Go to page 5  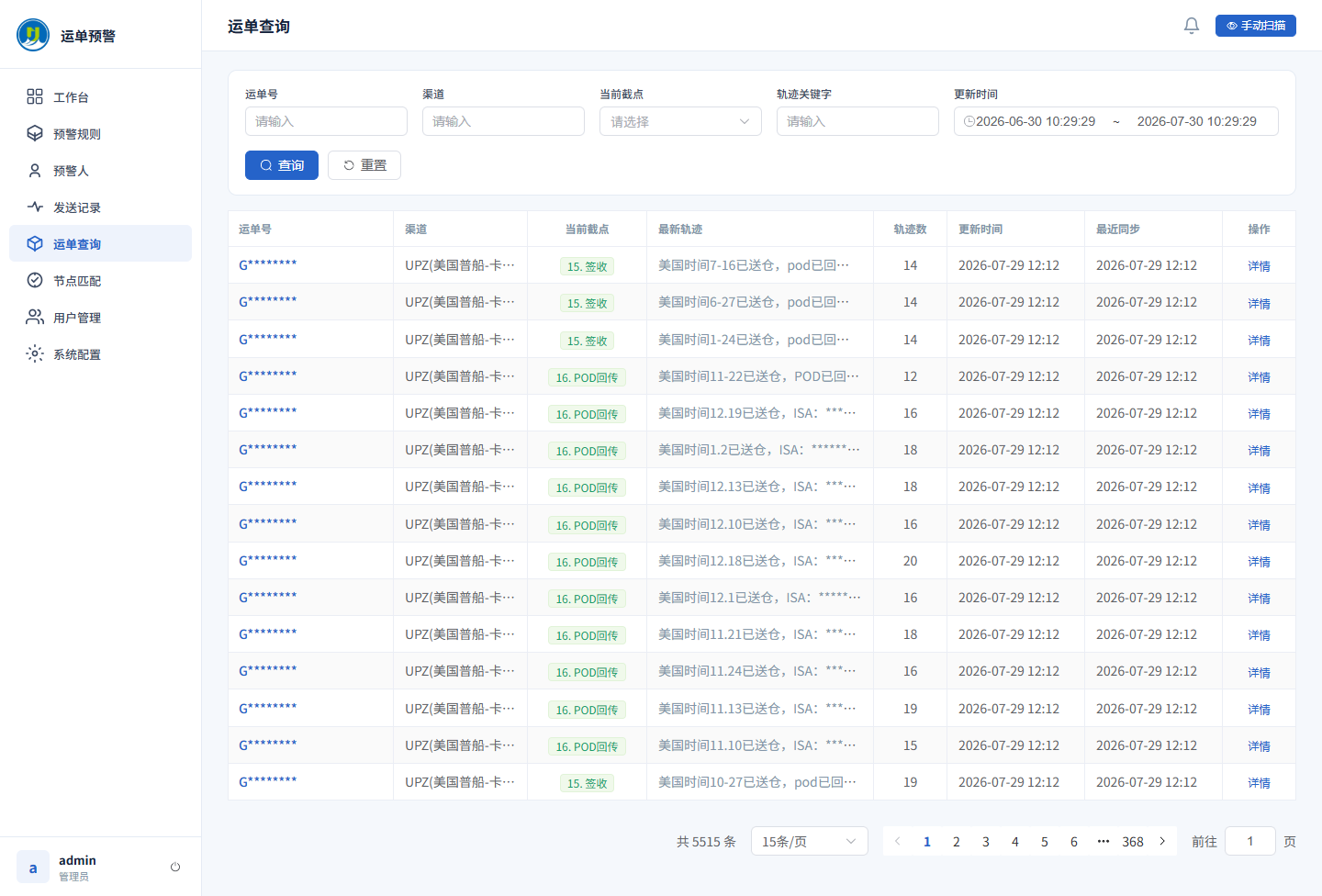[1045, 841]
